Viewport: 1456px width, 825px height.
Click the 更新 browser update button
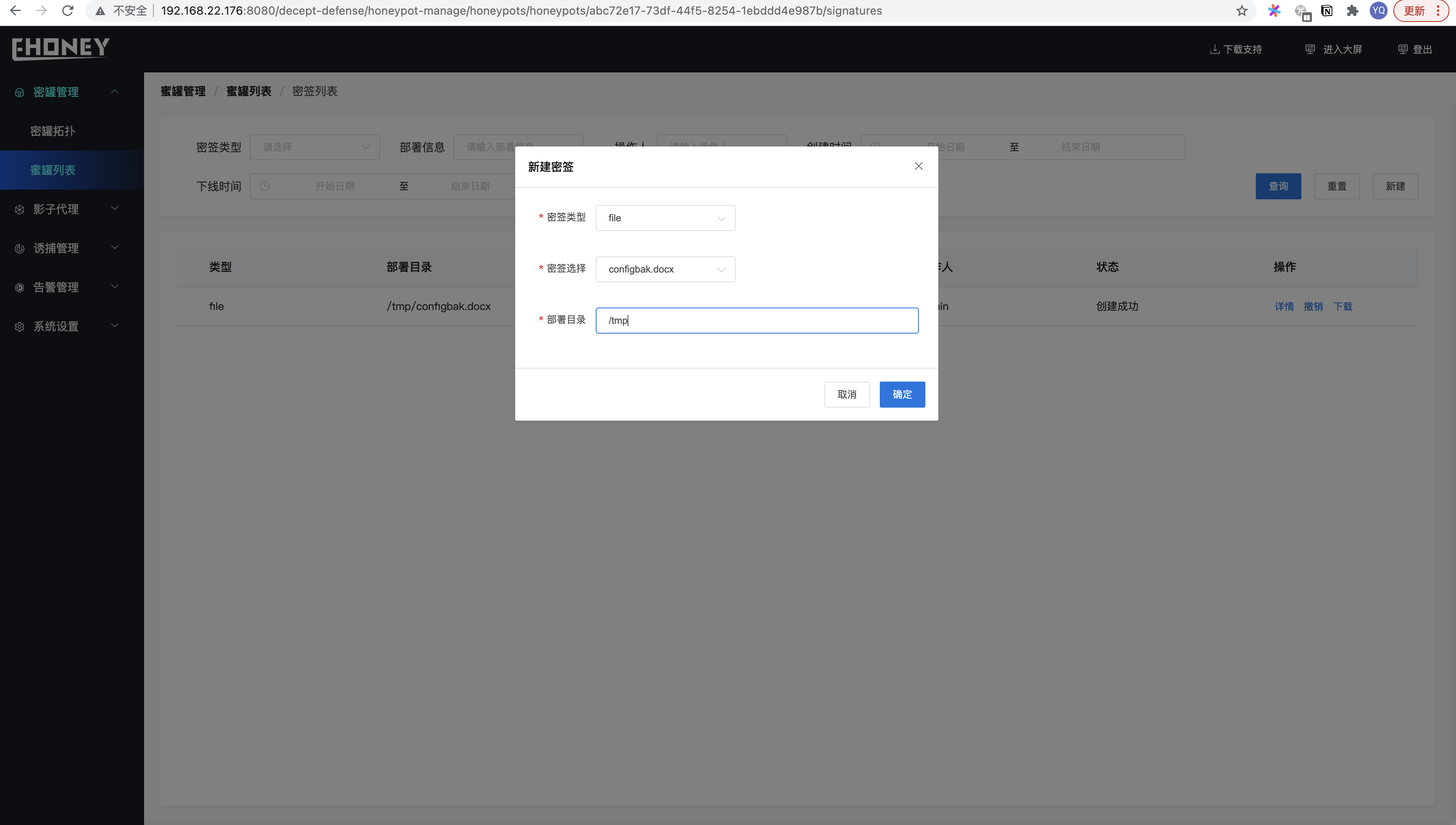[x=1421, y=11]
